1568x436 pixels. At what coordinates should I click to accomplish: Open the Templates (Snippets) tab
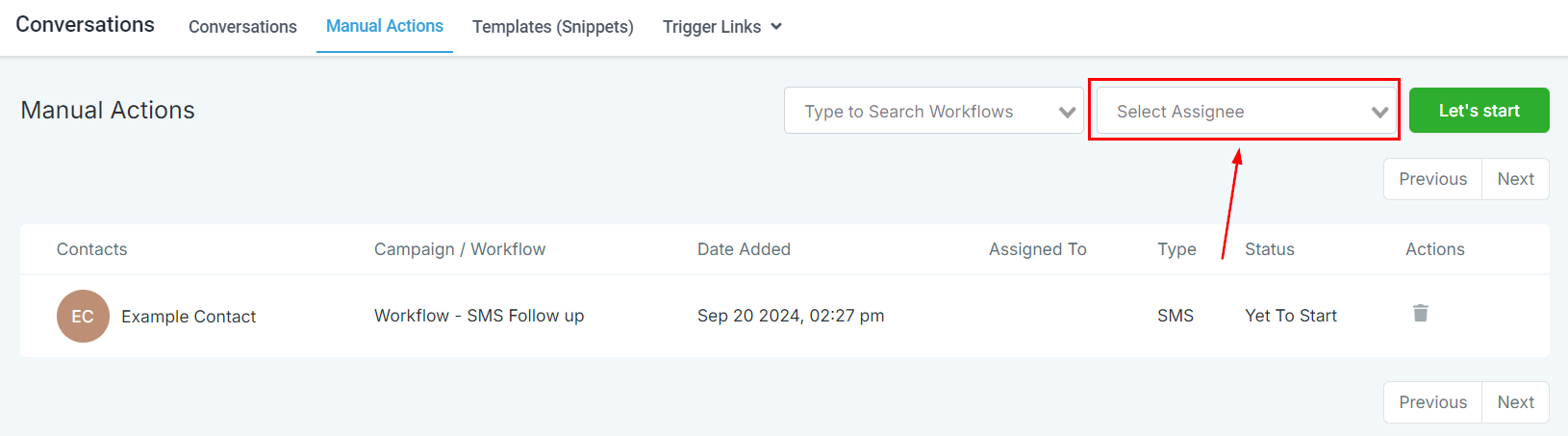pyautogui.click(x=552, y=27)
